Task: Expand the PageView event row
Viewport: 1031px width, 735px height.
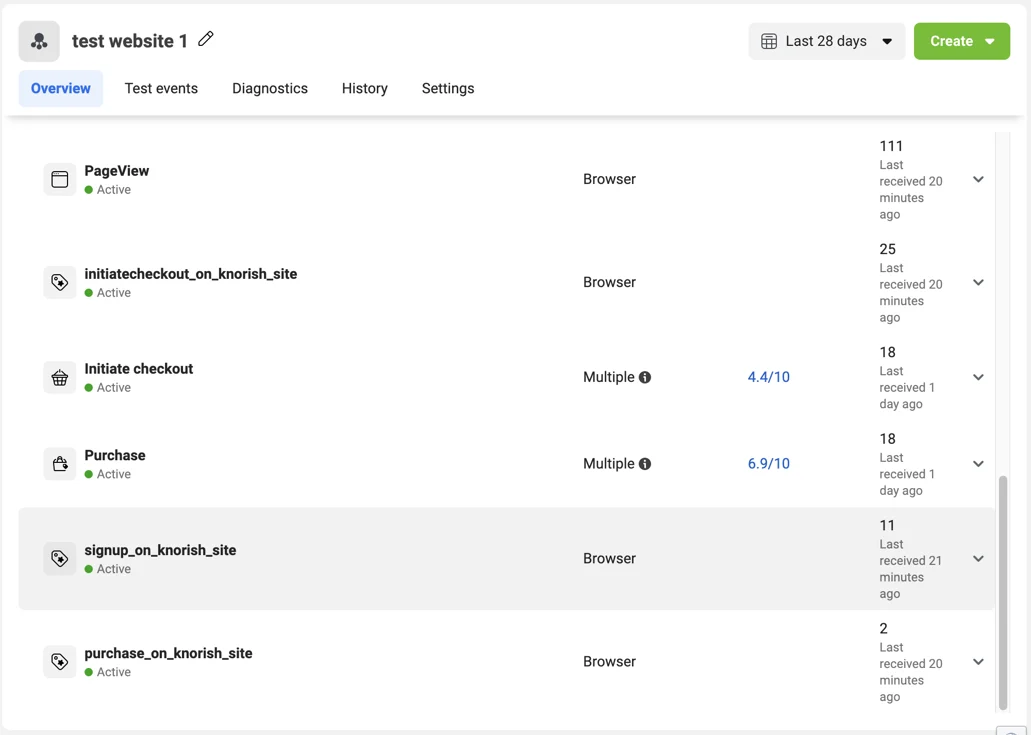Action: tap(978, 180)
